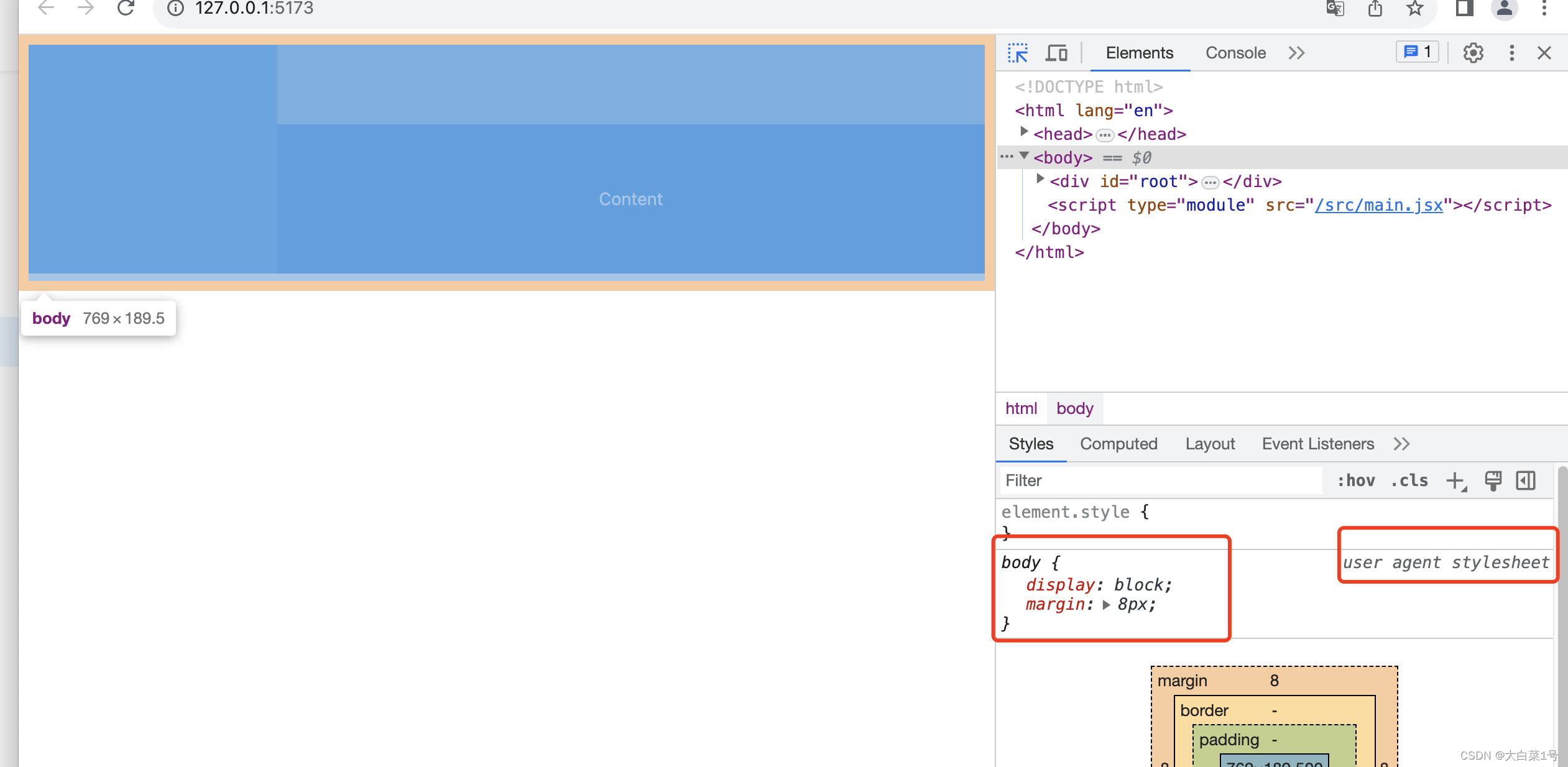Open the /src/main.jsx script link
This screenshot has width=1568, height=767.
1378,205
